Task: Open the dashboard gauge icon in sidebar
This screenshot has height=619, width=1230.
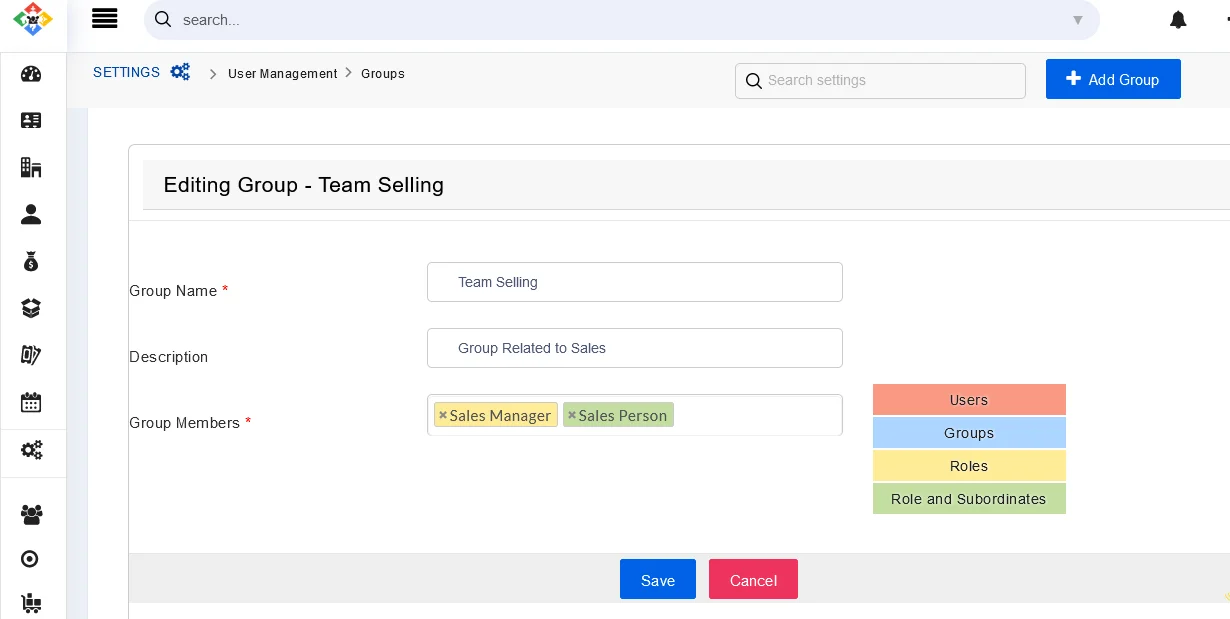Action: tap(31, 74)
